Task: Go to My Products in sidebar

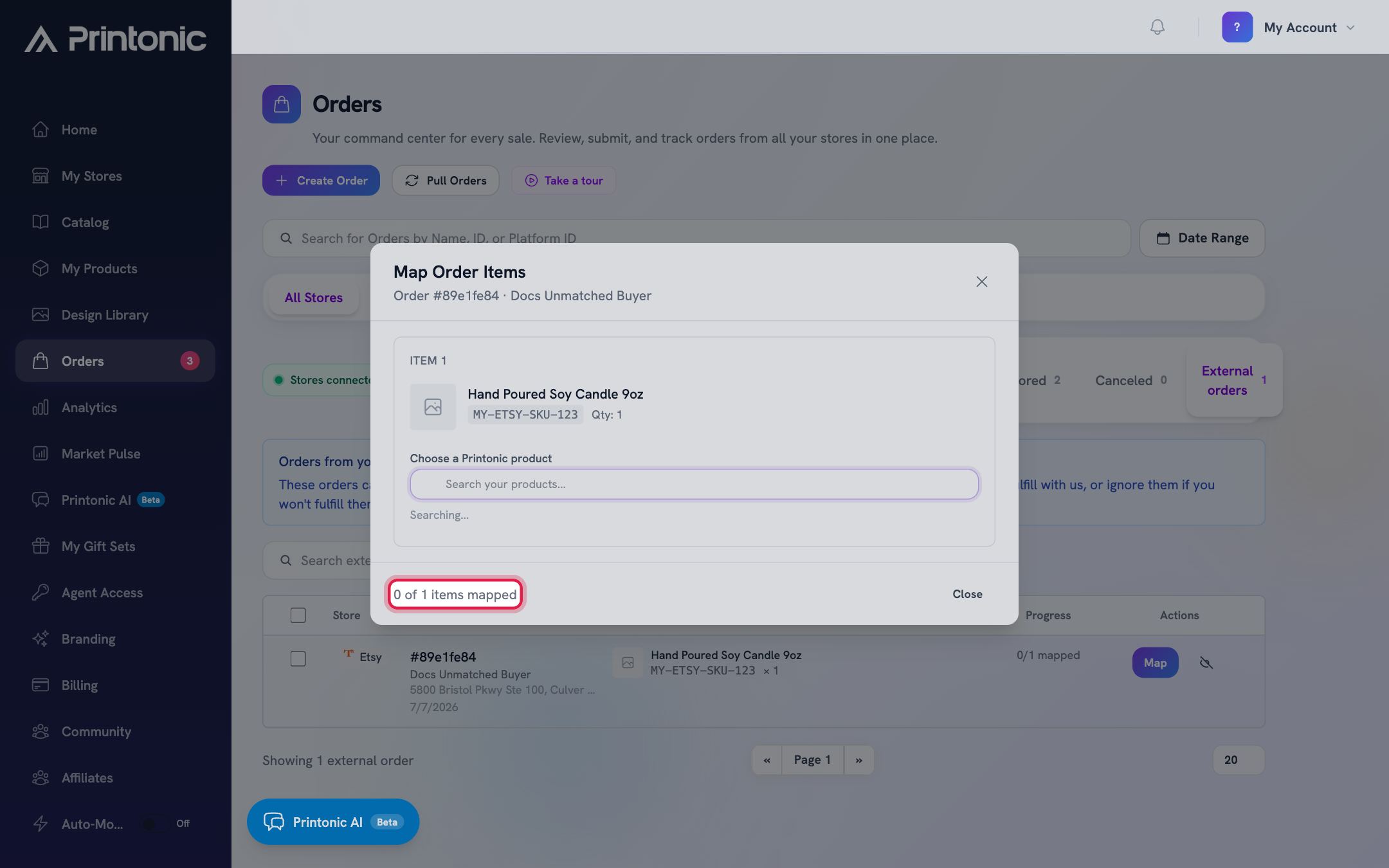Action: pos(115,268)
